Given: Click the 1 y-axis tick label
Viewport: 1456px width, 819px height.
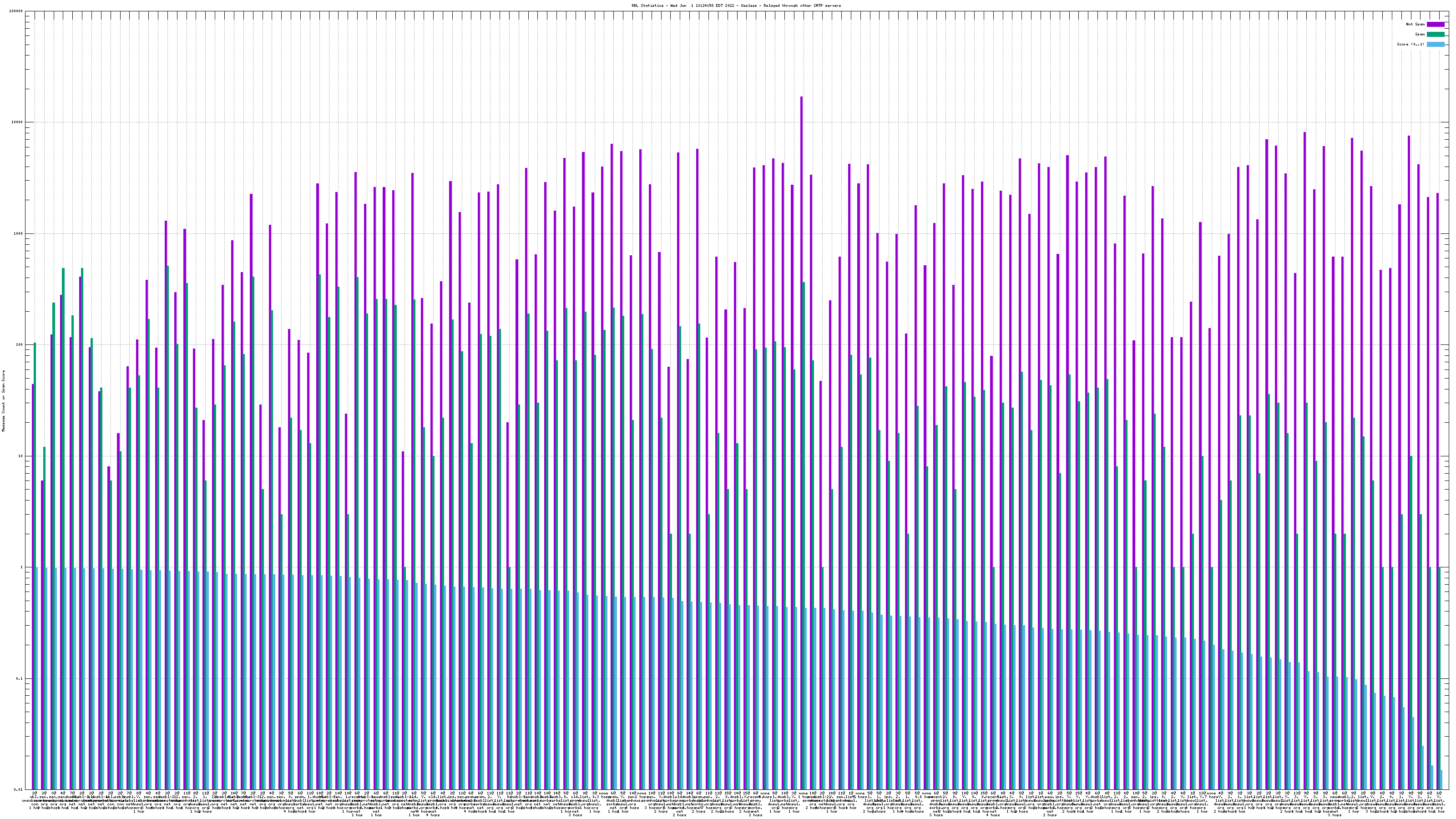Looking at the screenshot, I should pyautogui.click(x=22, y=567).
